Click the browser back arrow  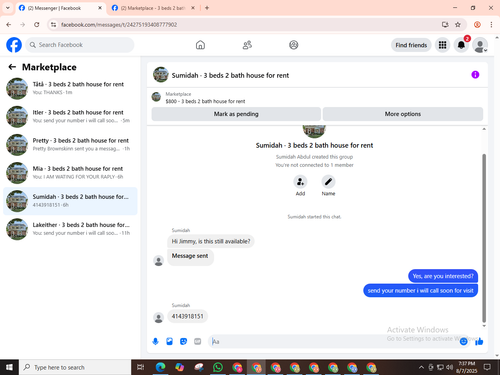pyautogui.click(x=9, y=25)
